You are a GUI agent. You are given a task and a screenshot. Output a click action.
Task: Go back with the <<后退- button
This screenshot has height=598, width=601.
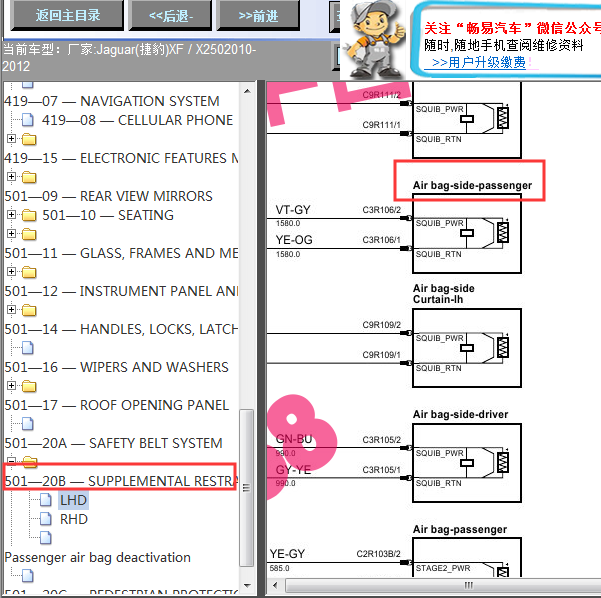[x=171, y=15]
